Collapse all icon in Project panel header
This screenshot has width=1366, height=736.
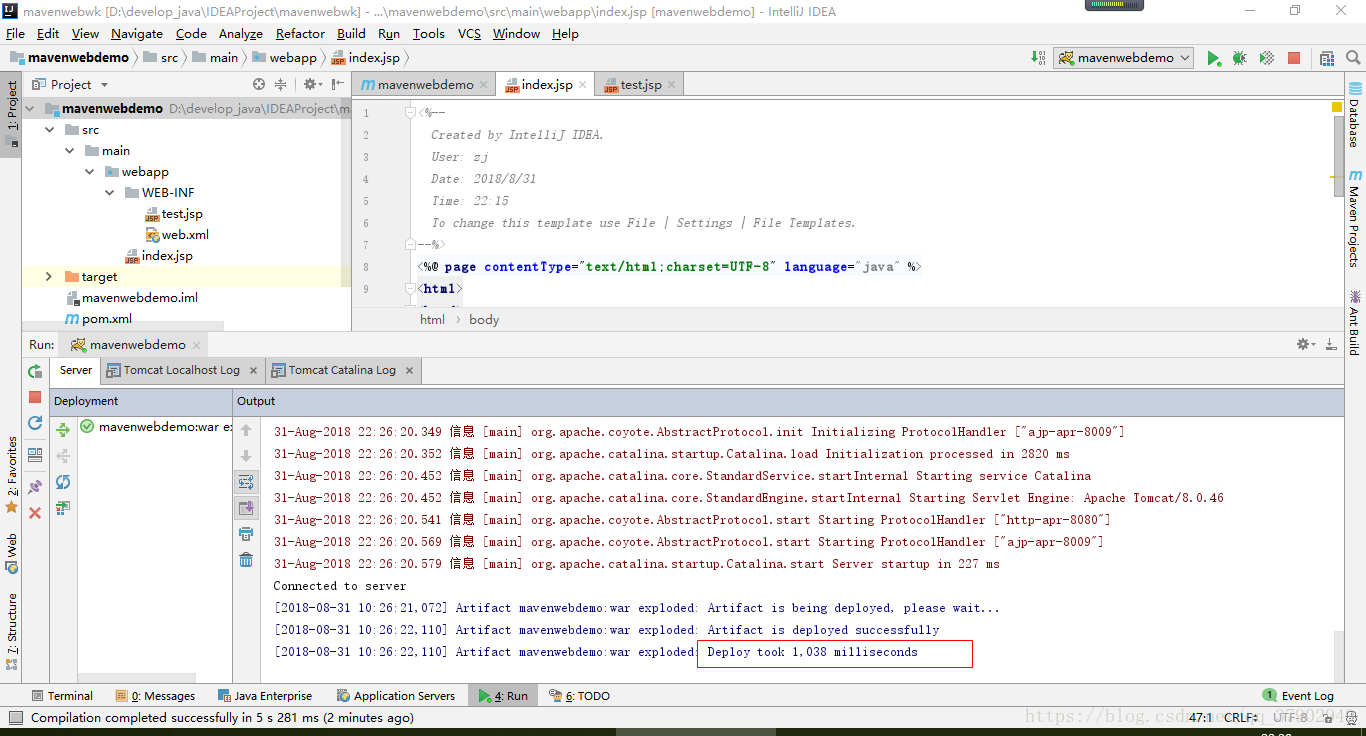280,85
